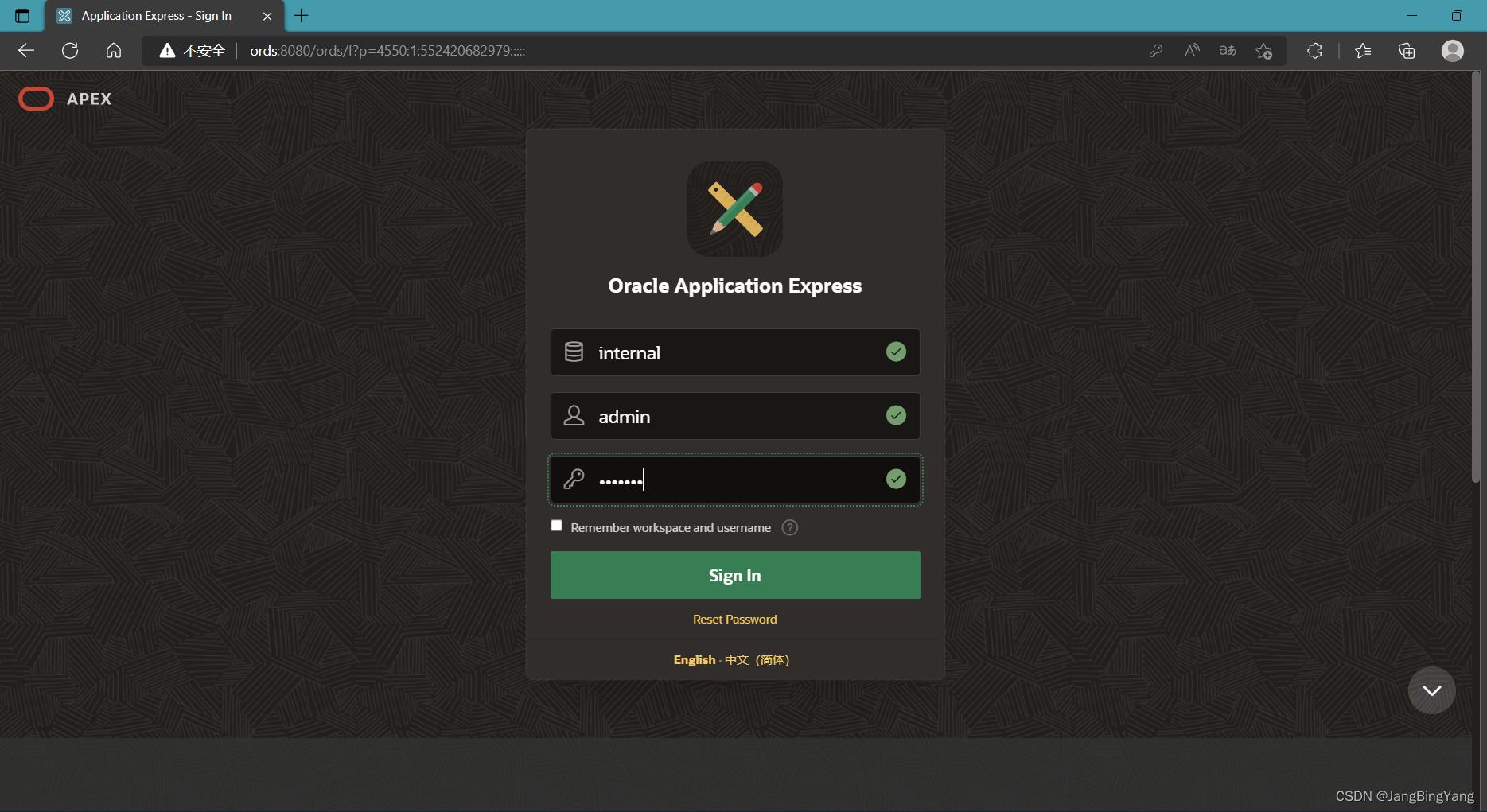The image size is (1487, 812).
Task: Toggle Remember workspace and username checkbox
Action: [557, 526]
